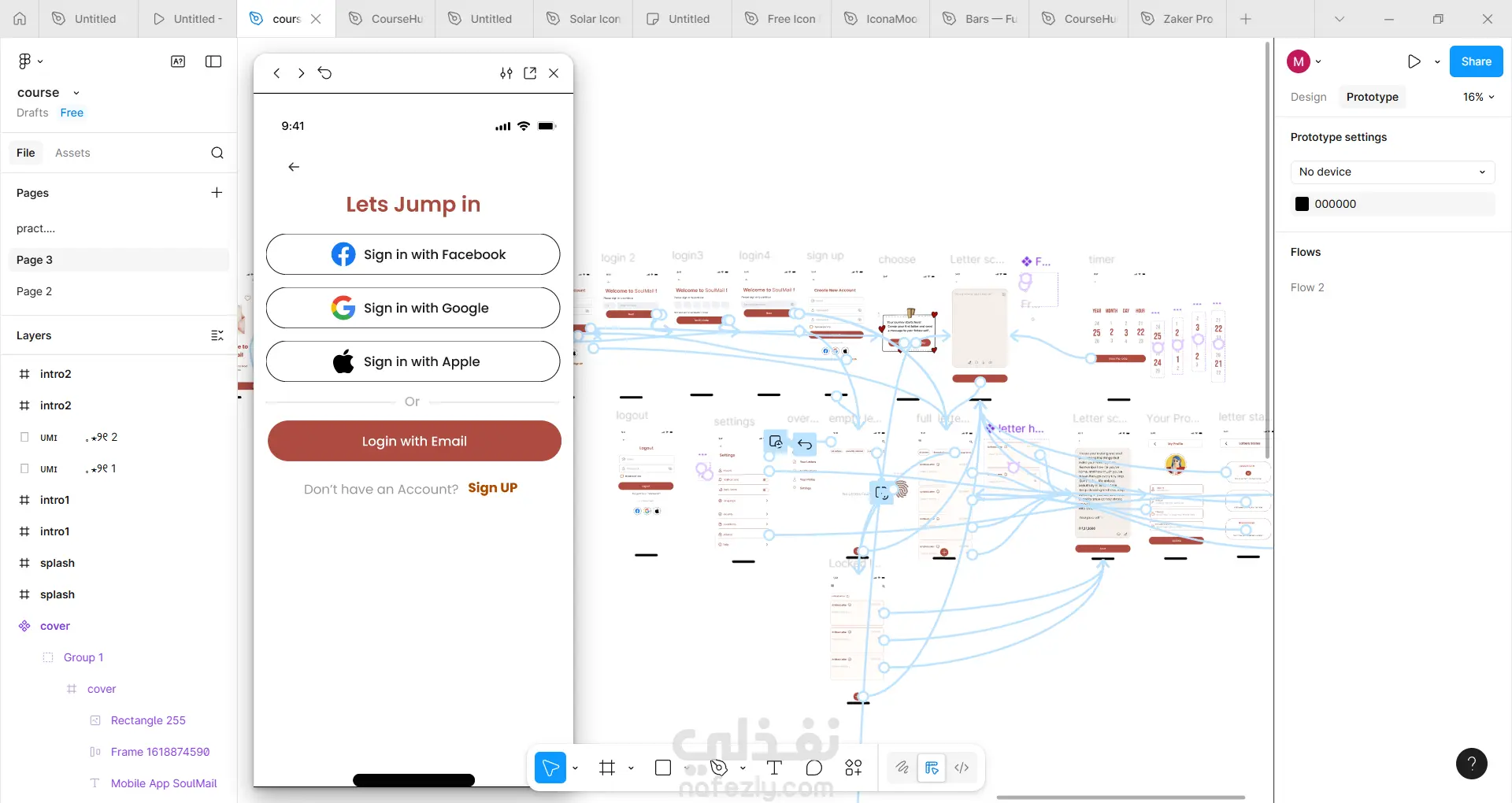Switch to the Zaker Pro tab
This screenshot has width=1512, height=803.
(1177, 19)
